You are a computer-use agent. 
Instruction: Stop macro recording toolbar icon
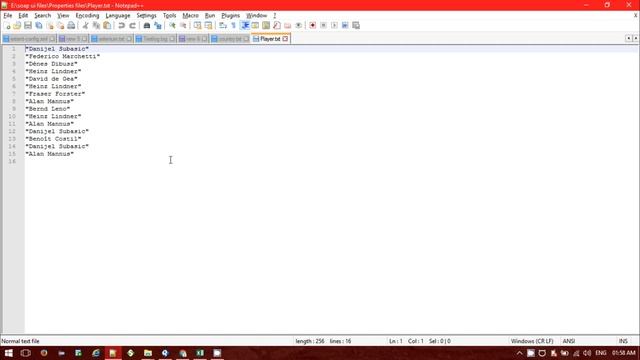(x=323, y=25)
